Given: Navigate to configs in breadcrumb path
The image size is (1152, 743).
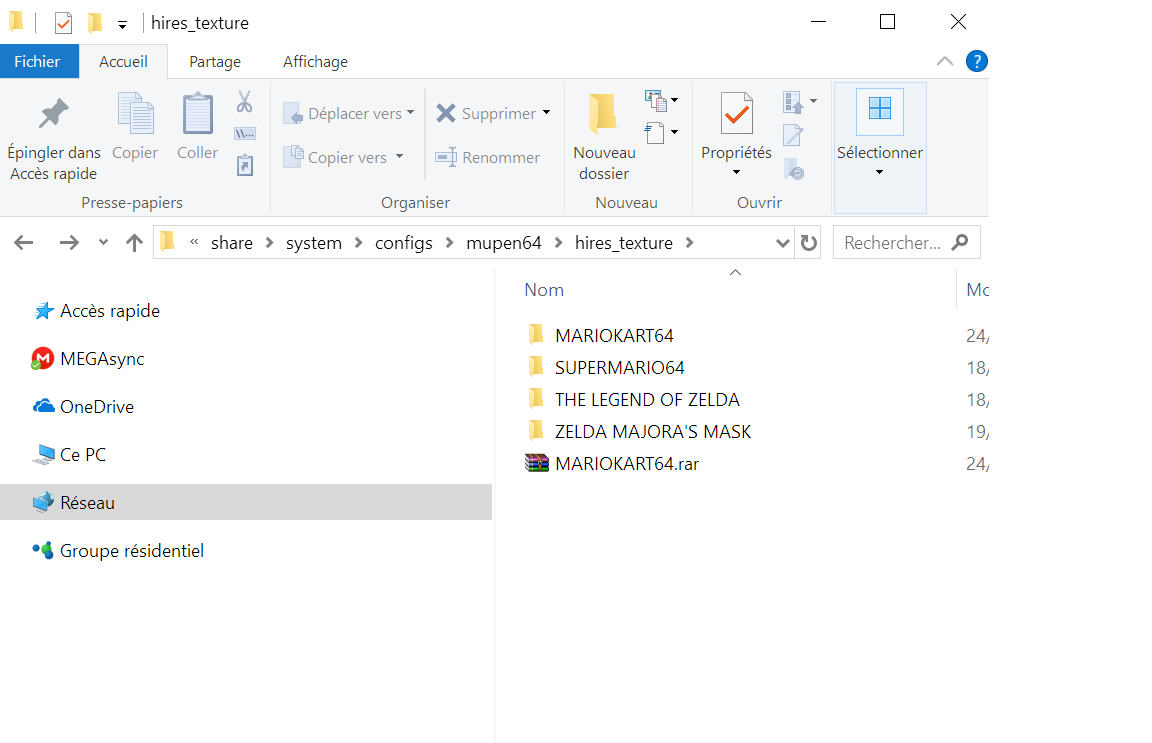Looking at the screenshot, I should (403, 243).
